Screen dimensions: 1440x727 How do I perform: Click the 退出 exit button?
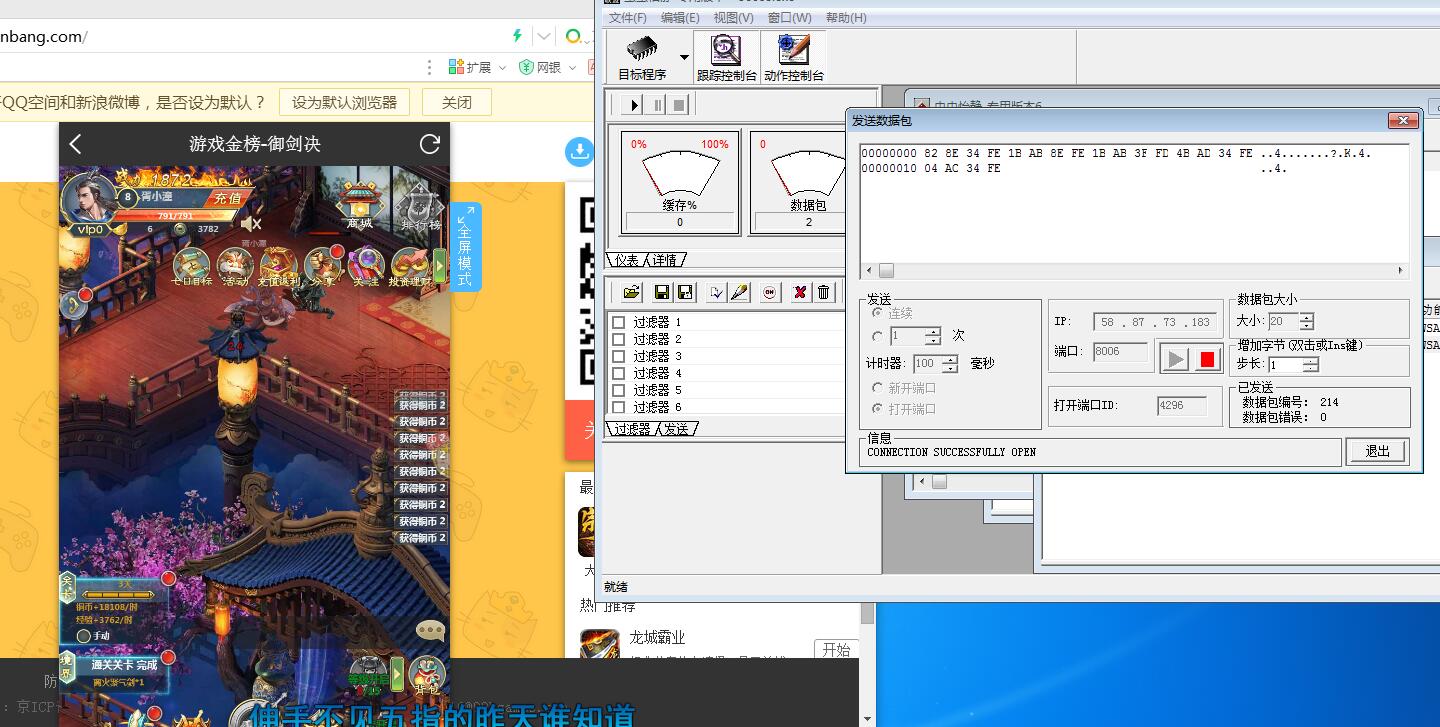1377,452
